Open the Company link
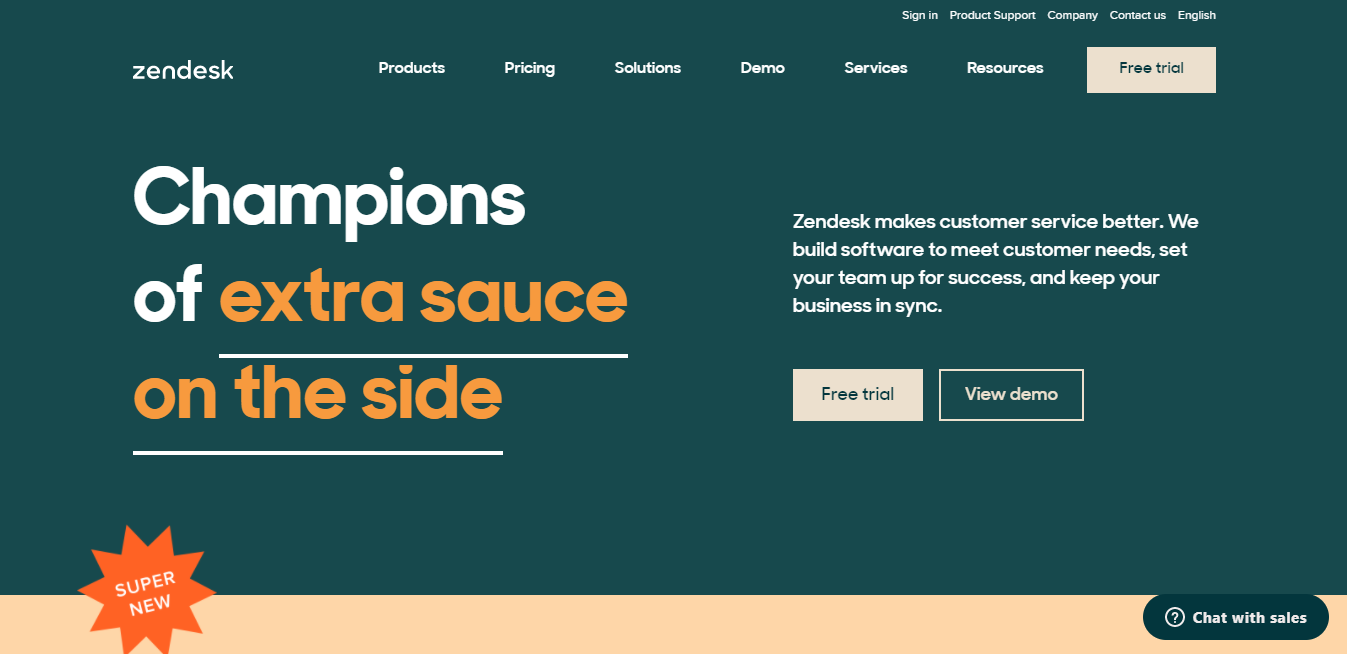 (1073, 15)
